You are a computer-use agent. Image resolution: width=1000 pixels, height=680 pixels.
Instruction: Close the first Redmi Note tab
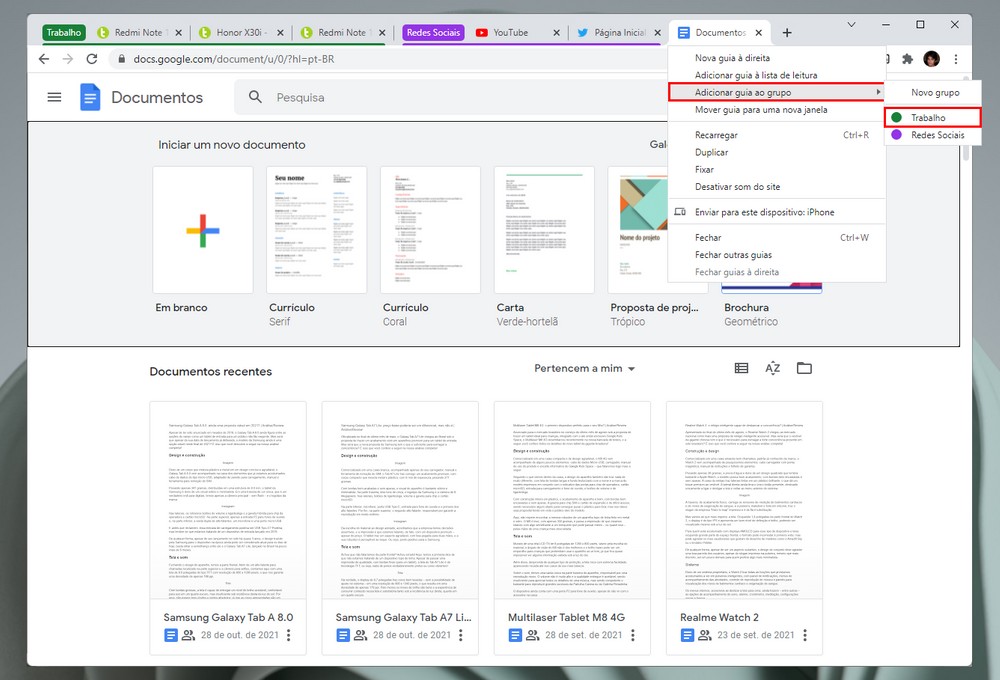pyautogui.click(x=178, y=33)
